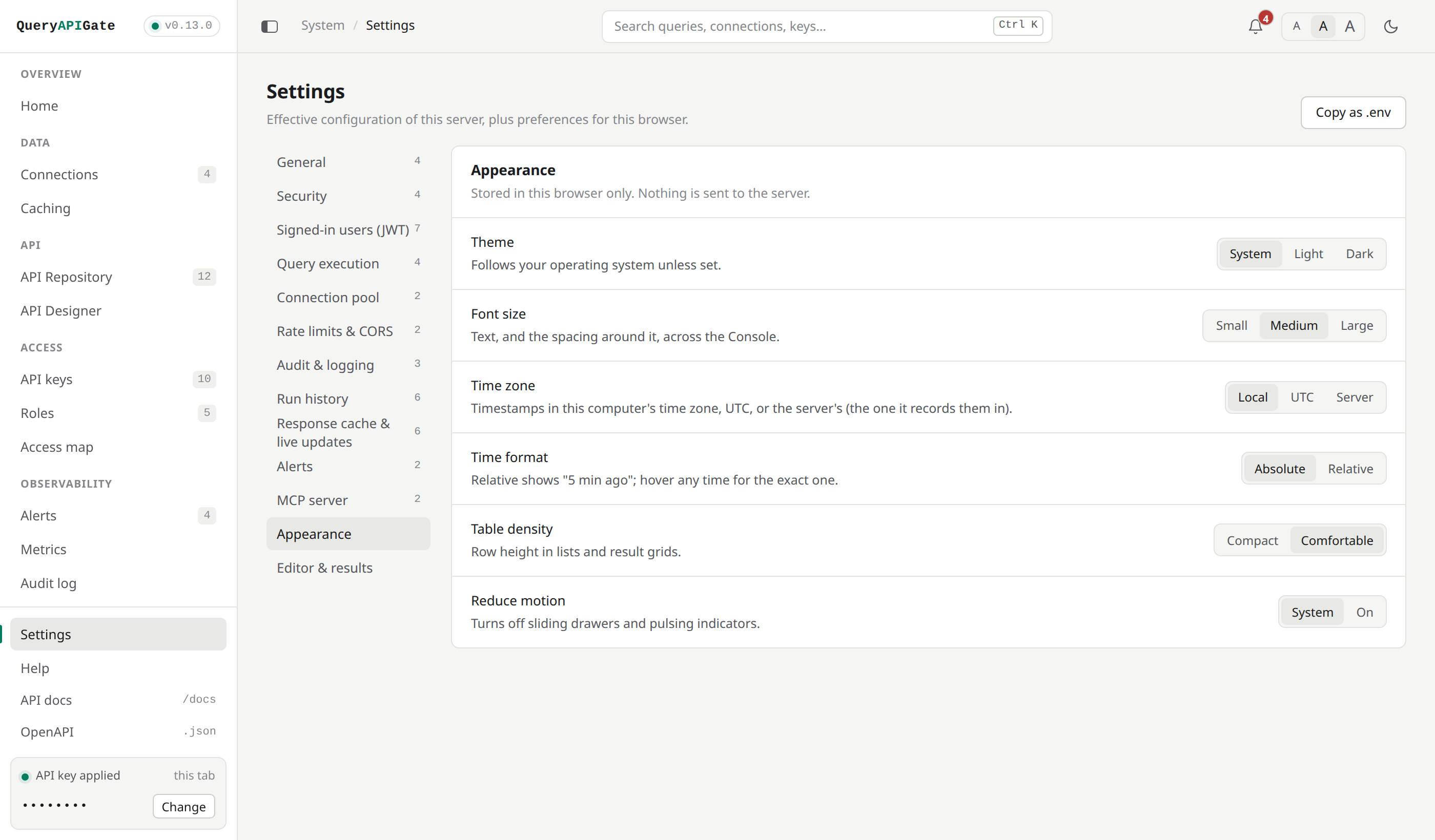
Task: Set font size to Small
Action: point(1231,326)
